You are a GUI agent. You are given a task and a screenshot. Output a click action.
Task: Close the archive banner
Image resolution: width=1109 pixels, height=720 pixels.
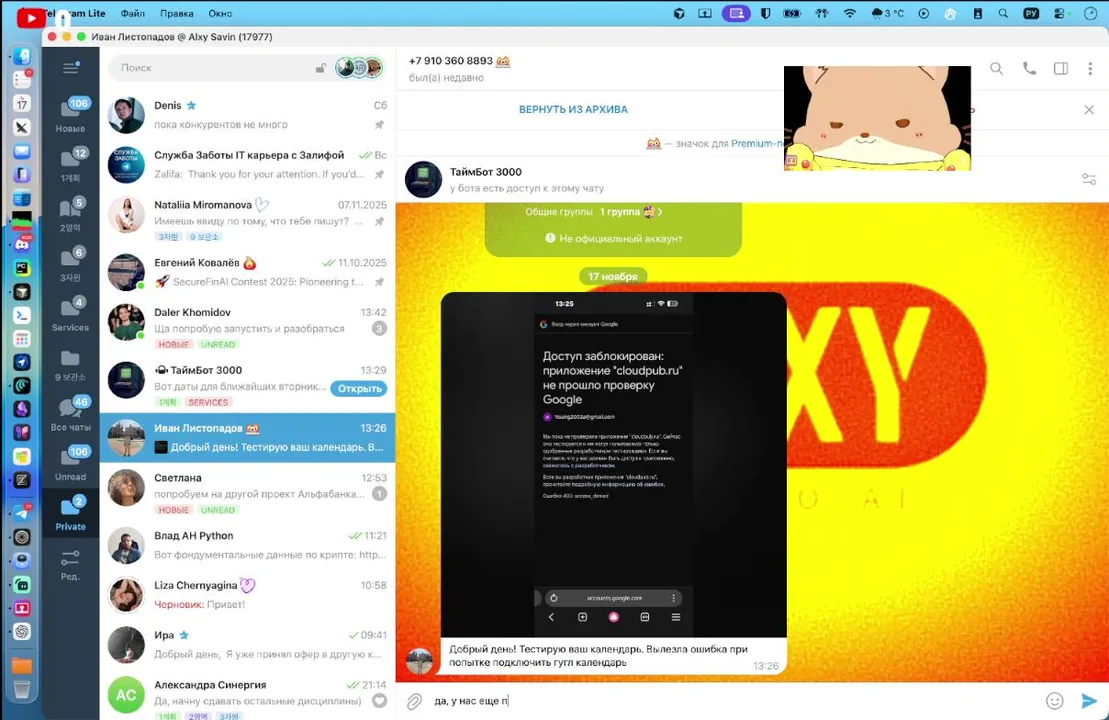coord(1088,110)
